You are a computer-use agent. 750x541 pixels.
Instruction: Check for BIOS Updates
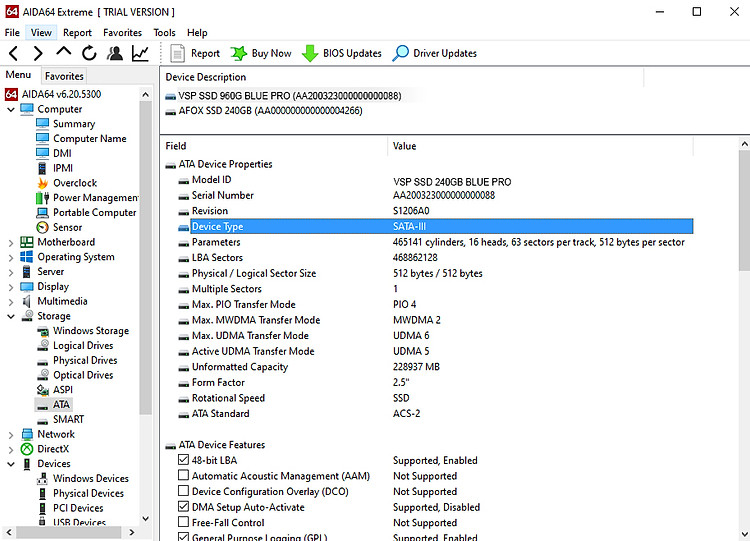342,53
